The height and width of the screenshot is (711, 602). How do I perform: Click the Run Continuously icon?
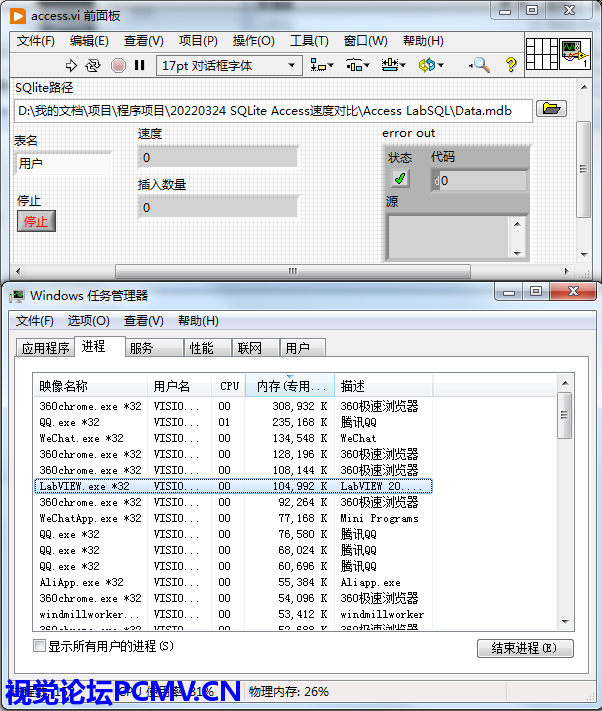click(93, 65)
